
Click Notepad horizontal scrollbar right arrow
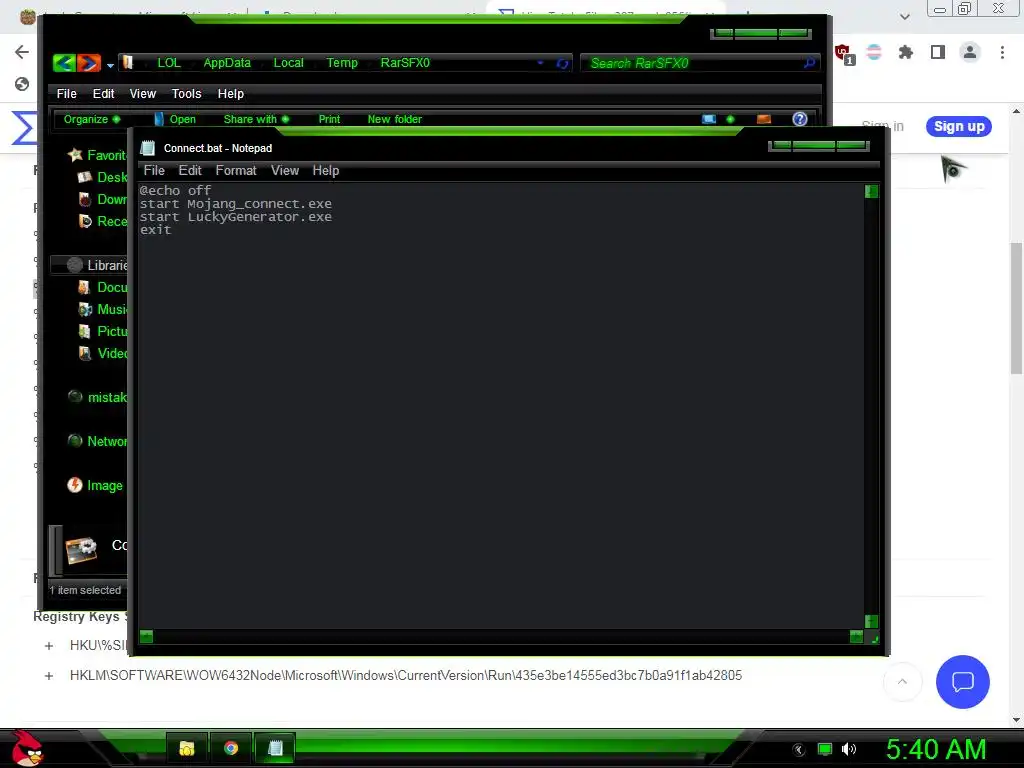[x=856, y=636]
